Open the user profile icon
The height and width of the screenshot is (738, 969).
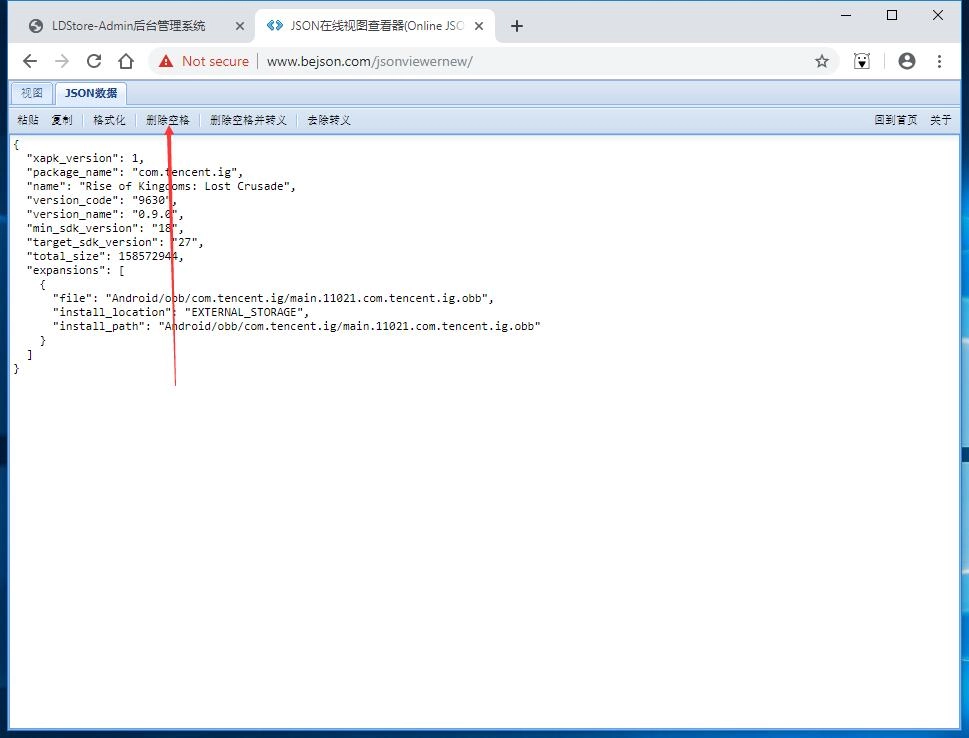click(907, 61)
